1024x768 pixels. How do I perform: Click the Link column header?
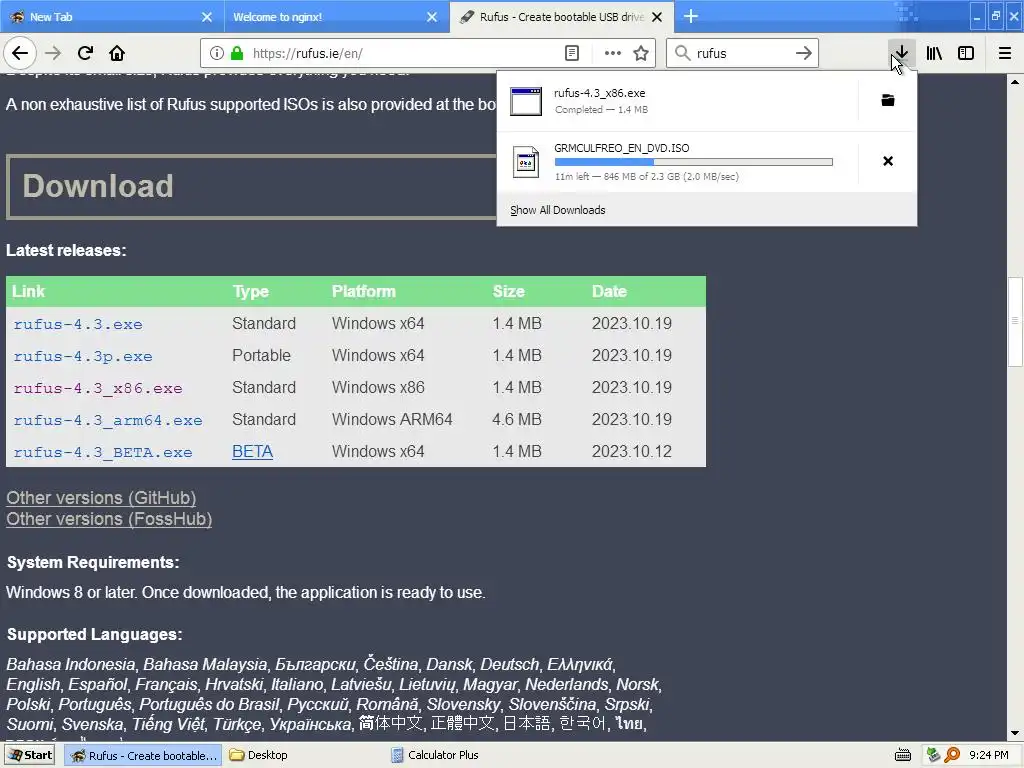[x=29, y=291]
